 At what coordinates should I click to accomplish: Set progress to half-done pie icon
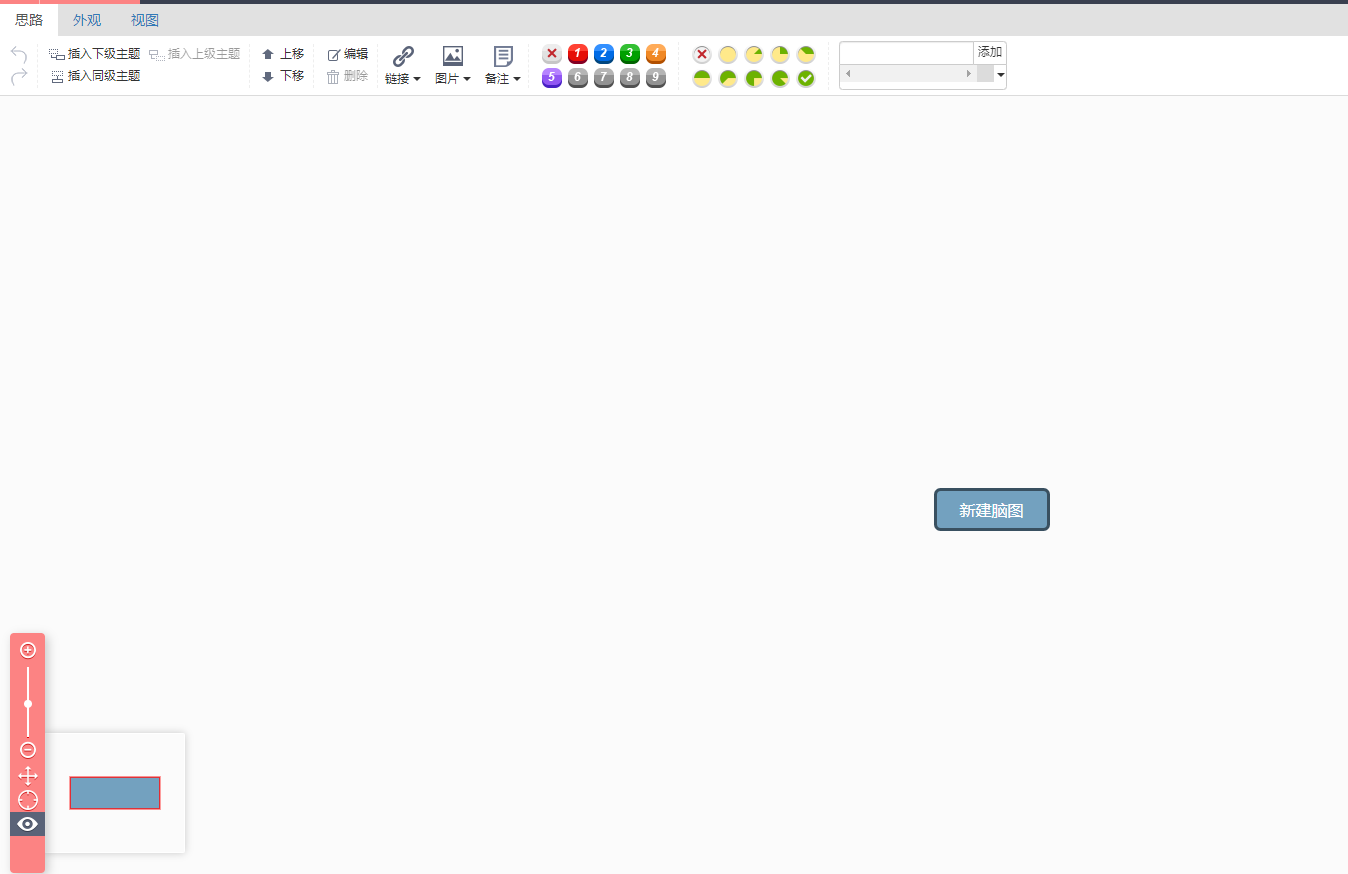702,78
